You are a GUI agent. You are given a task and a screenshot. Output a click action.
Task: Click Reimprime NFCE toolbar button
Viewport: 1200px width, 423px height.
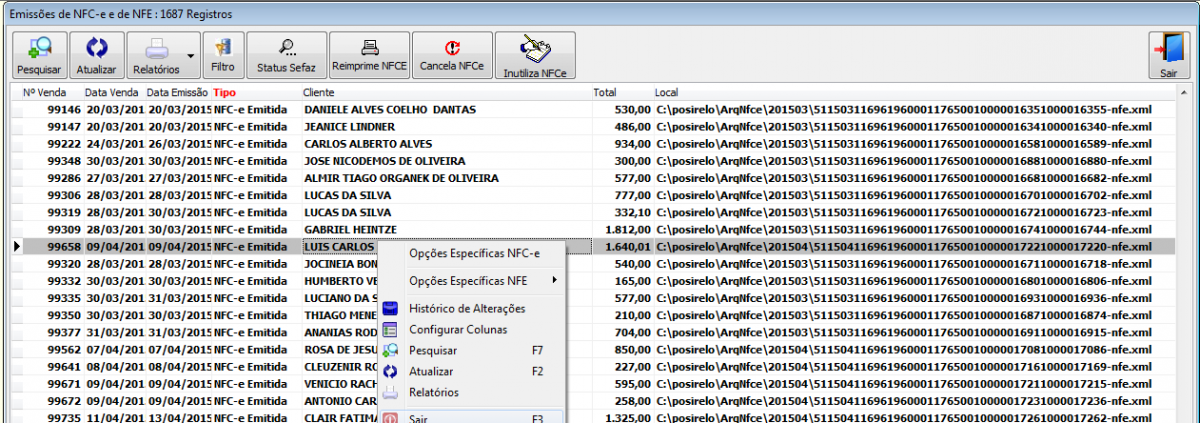tap(369, 56)
